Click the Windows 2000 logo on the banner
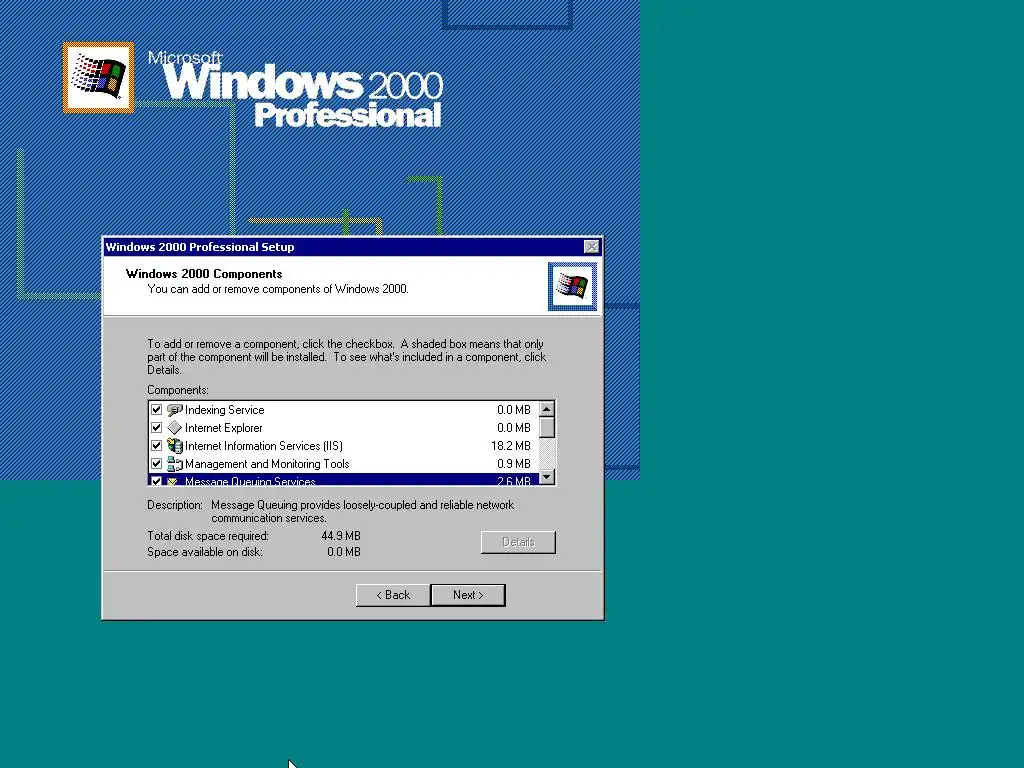Viewport: 1024px width, 768px height. tap(99, 77)
